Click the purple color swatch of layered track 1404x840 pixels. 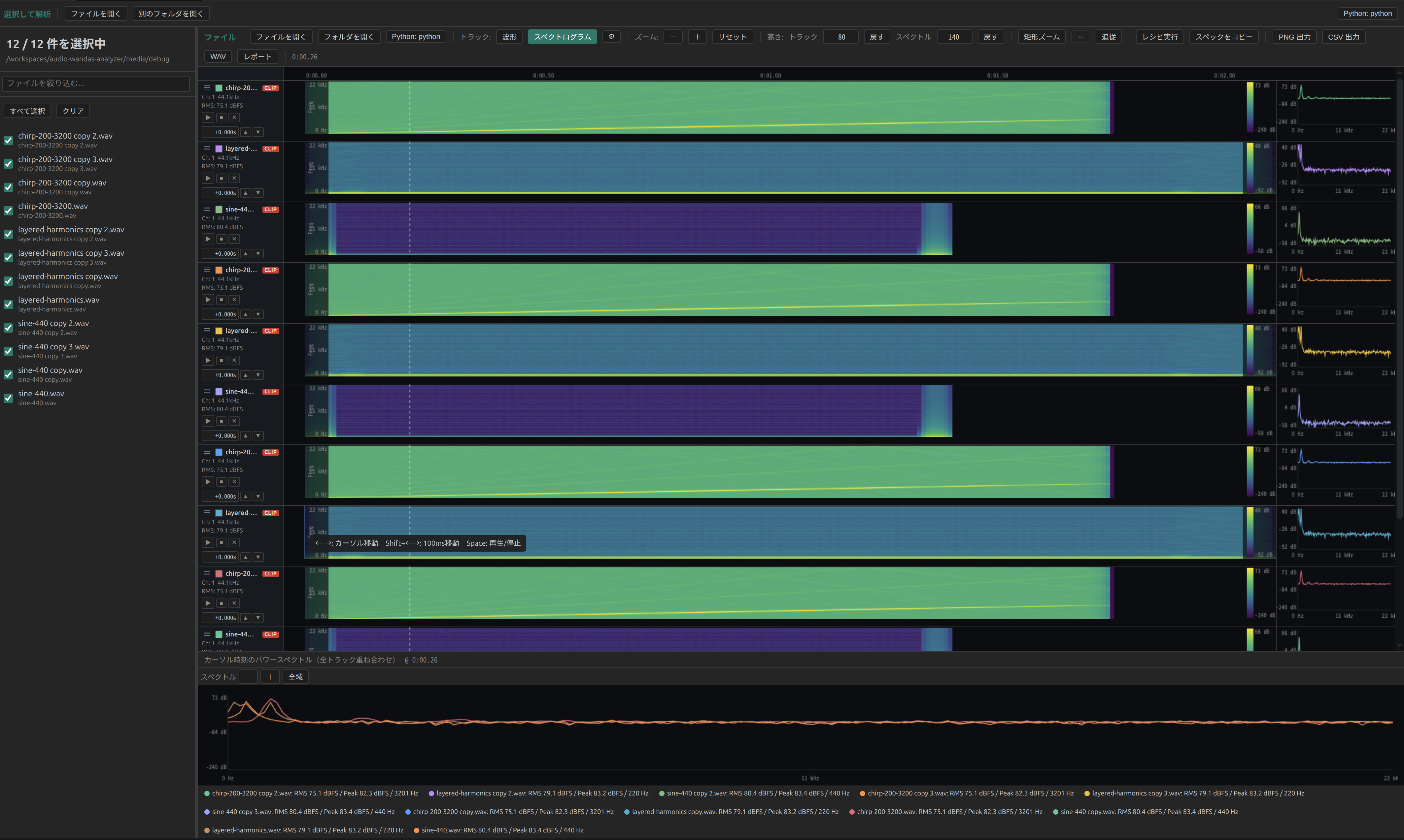[x=219, y=149]
